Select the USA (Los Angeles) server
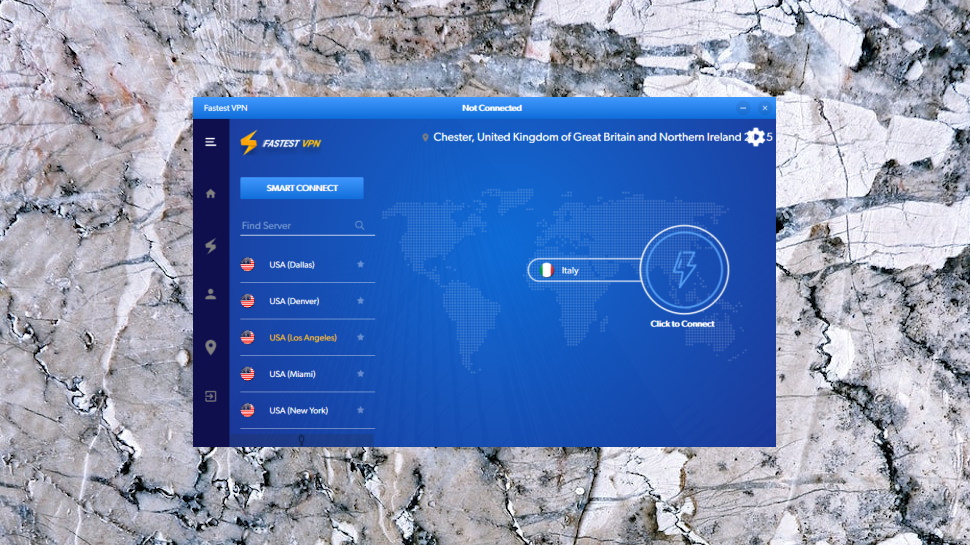The image size is (970, 545). click(x=307, y=338)
